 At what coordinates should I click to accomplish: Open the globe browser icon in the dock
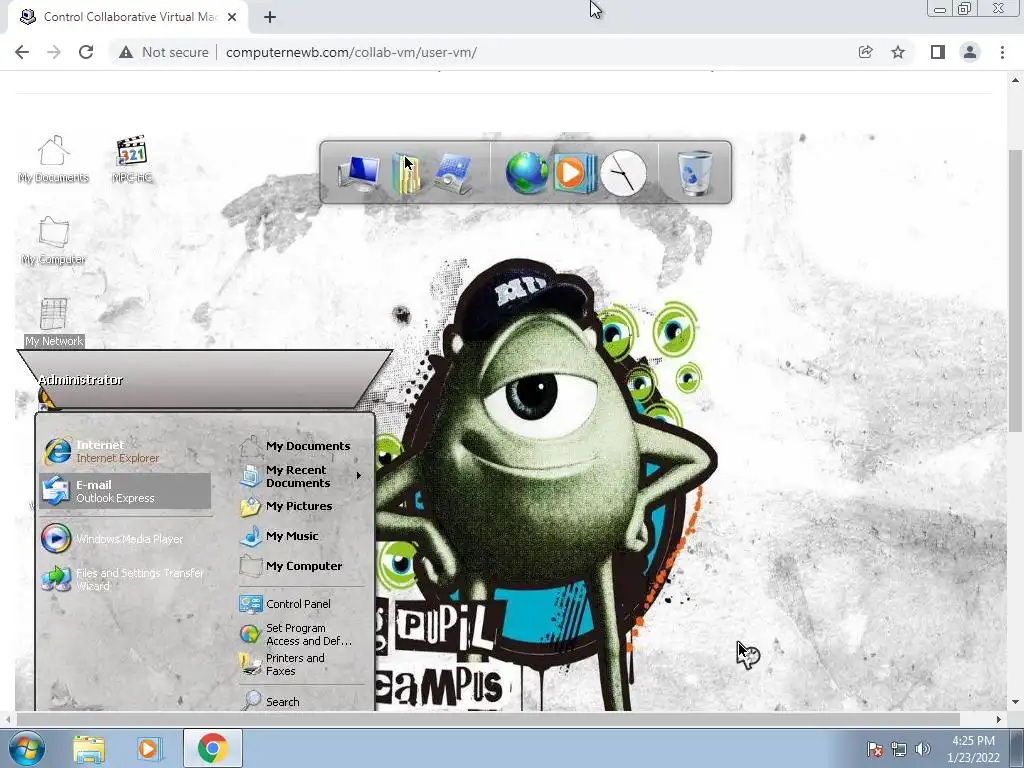point(526,173)
